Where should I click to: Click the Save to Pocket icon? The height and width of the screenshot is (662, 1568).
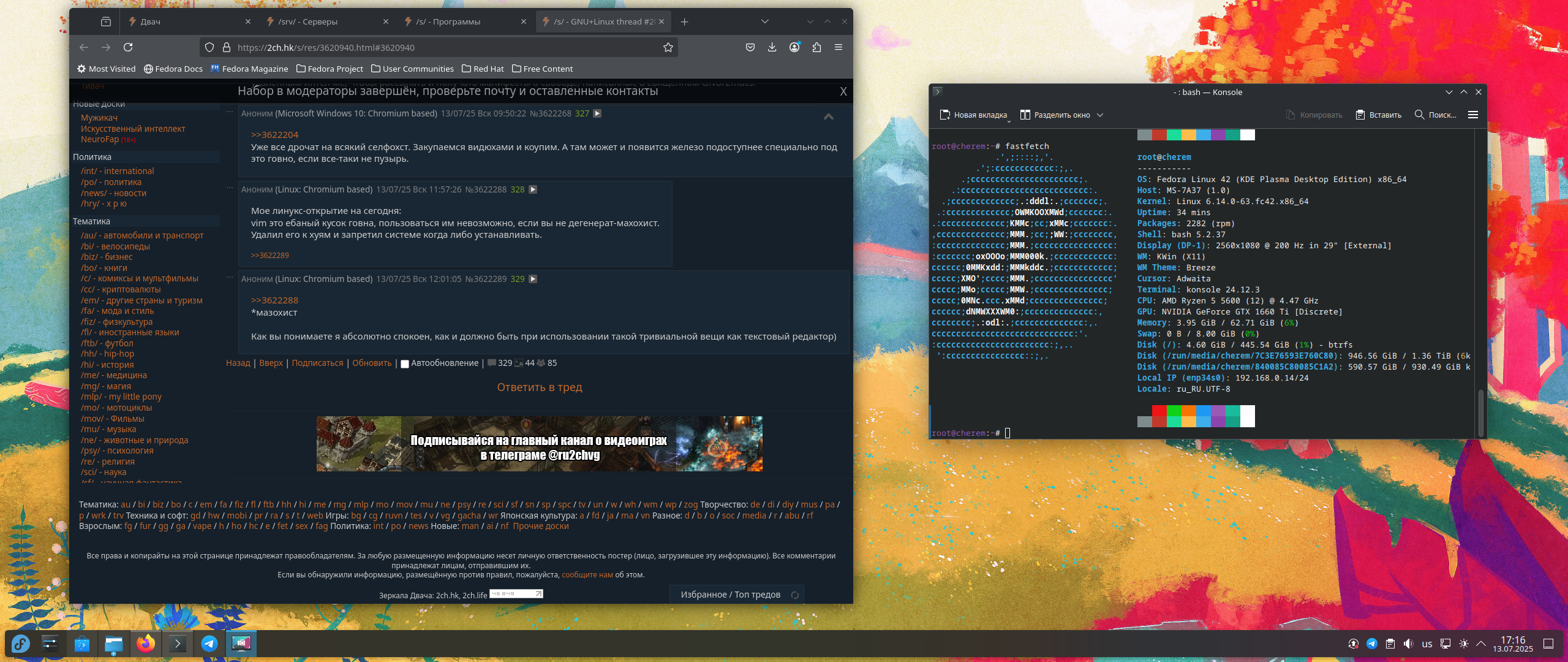(750, 47)
